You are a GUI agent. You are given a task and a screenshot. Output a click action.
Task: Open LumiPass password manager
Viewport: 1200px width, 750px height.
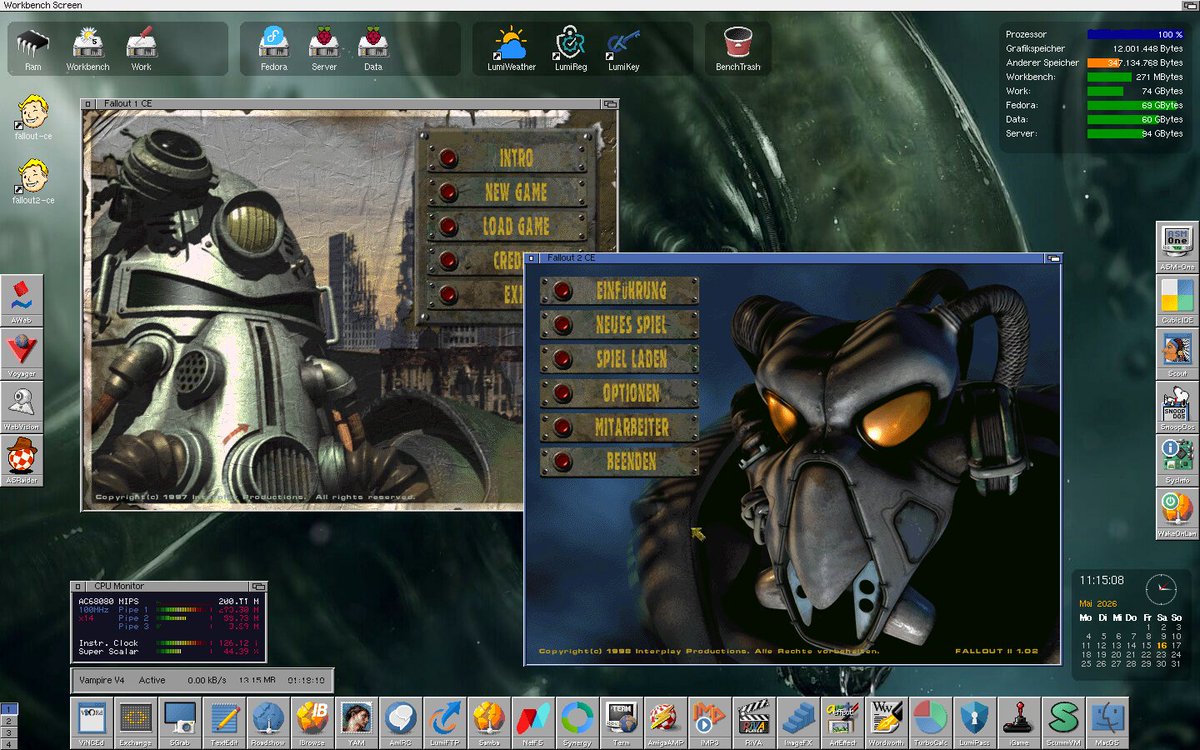coord(974,723)
